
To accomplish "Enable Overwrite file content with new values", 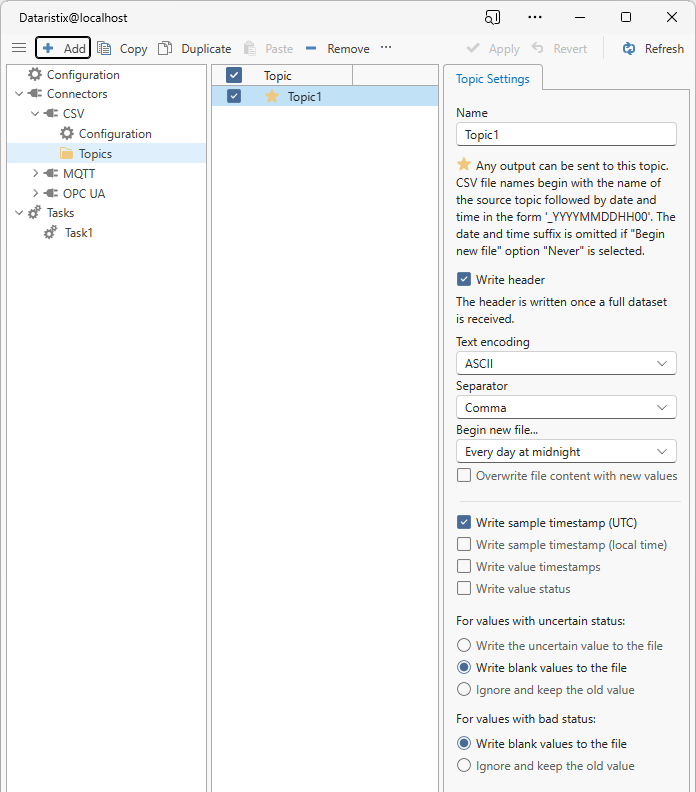I will point(464,476).
